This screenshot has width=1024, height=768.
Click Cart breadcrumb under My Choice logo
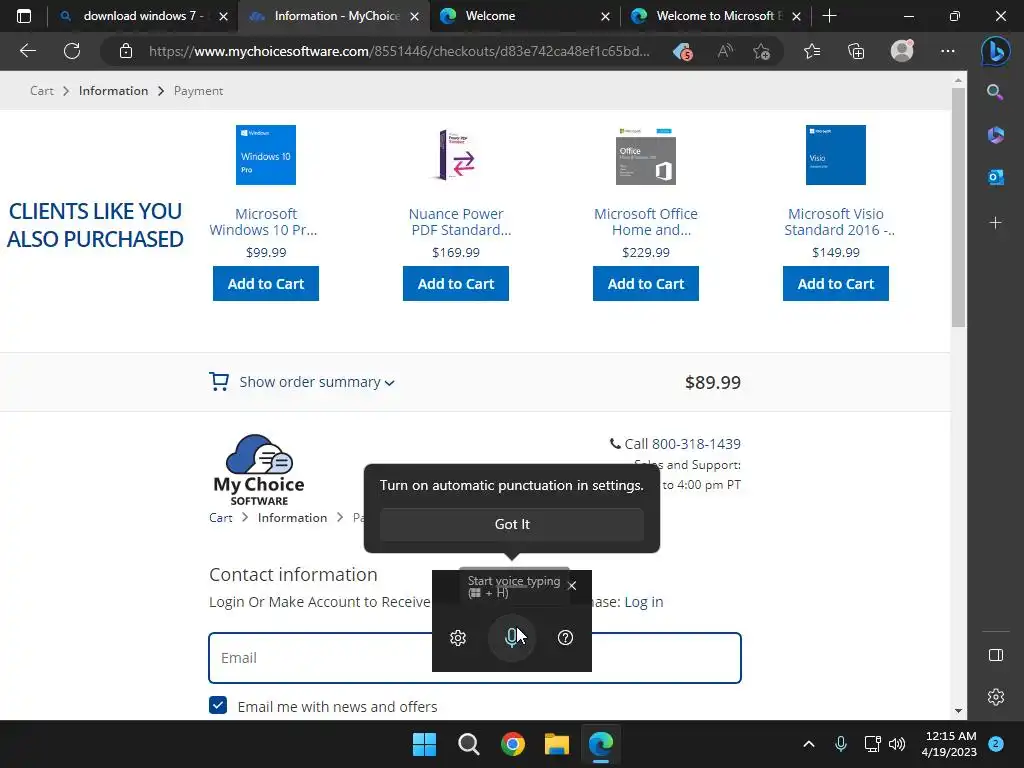tap(221, 518)
